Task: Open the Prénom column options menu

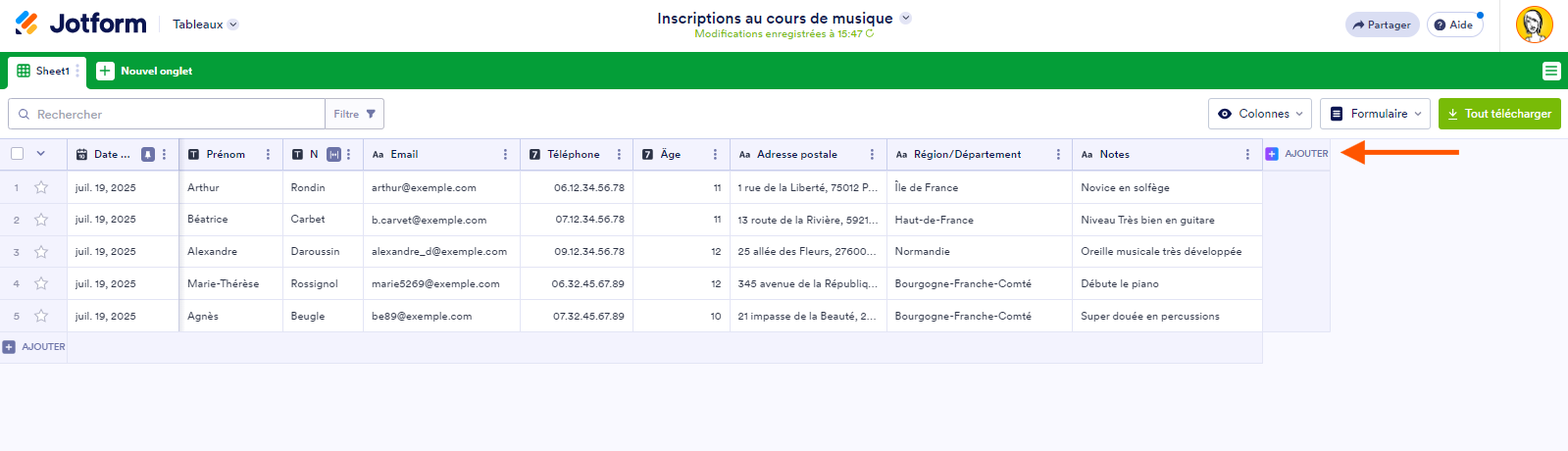Action: (x=268, y=155)
